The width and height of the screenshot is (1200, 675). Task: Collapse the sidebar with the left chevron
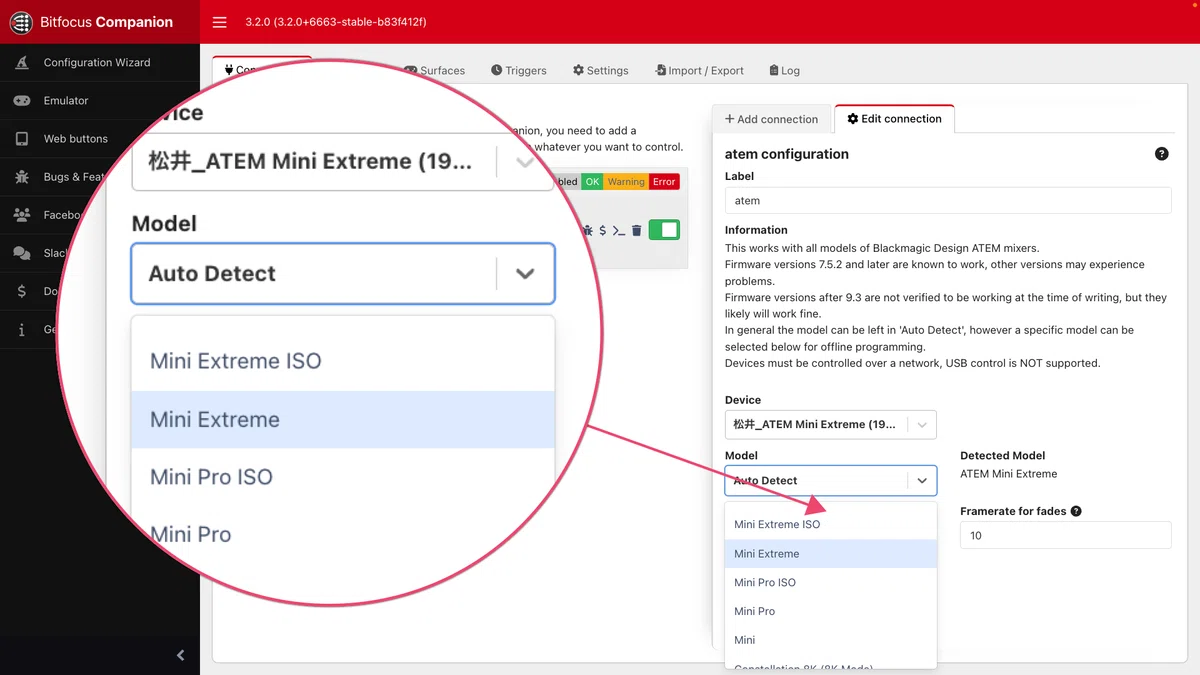181,655
